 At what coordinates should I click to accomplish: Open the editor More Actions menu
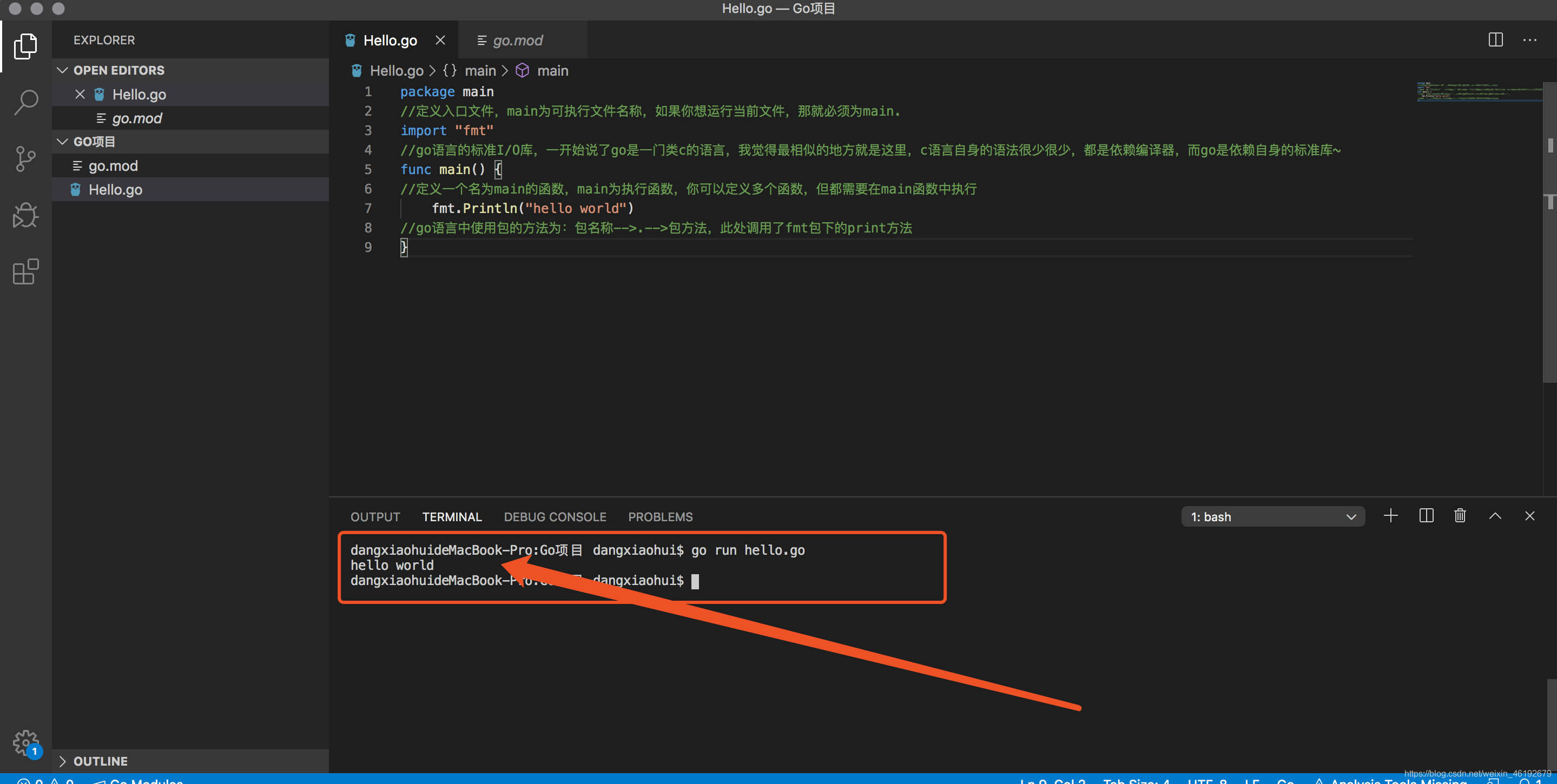pyautogui.click(x=1530, y=40)
